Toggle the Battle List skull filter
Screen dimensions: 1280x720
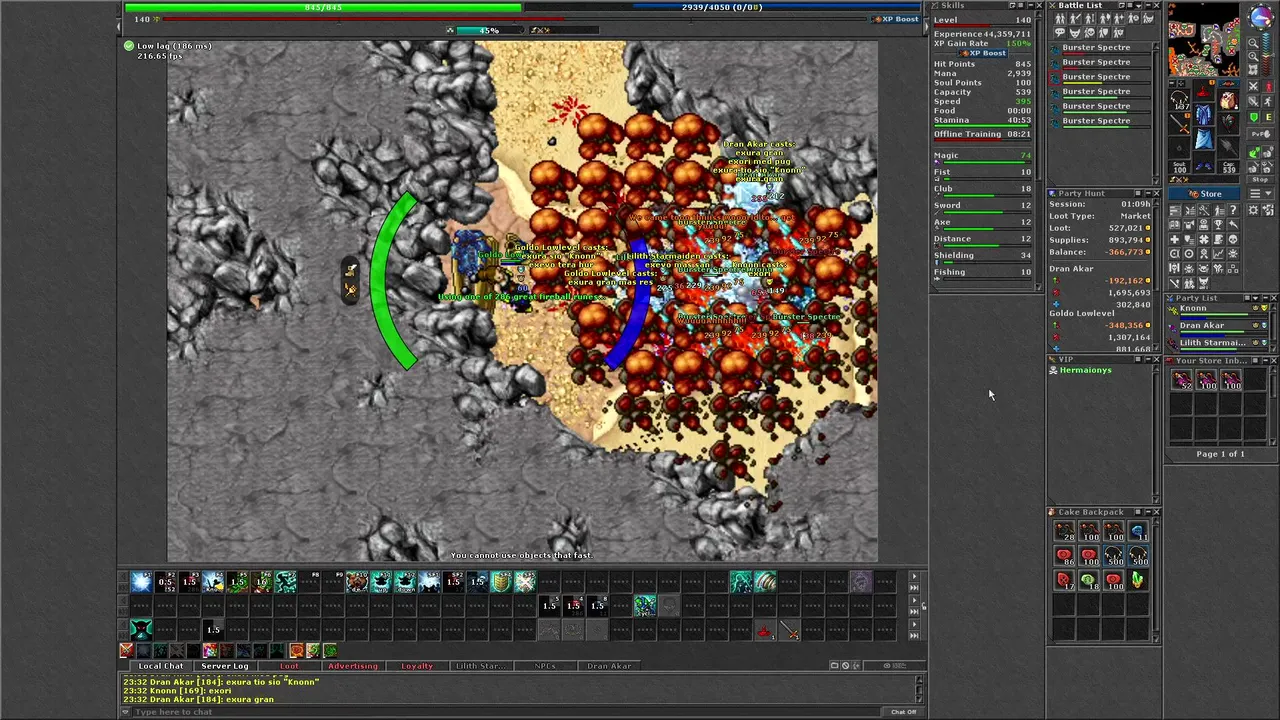[1089, 32]
